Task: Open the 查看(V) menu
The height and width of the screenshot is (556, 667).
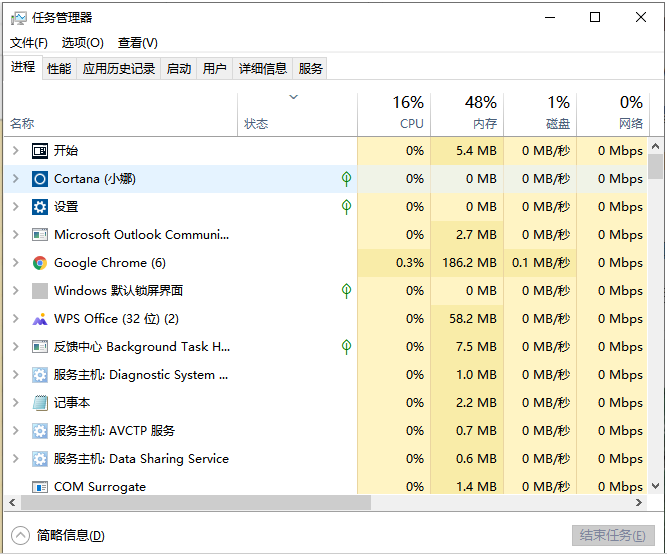Action: point(138,43)
